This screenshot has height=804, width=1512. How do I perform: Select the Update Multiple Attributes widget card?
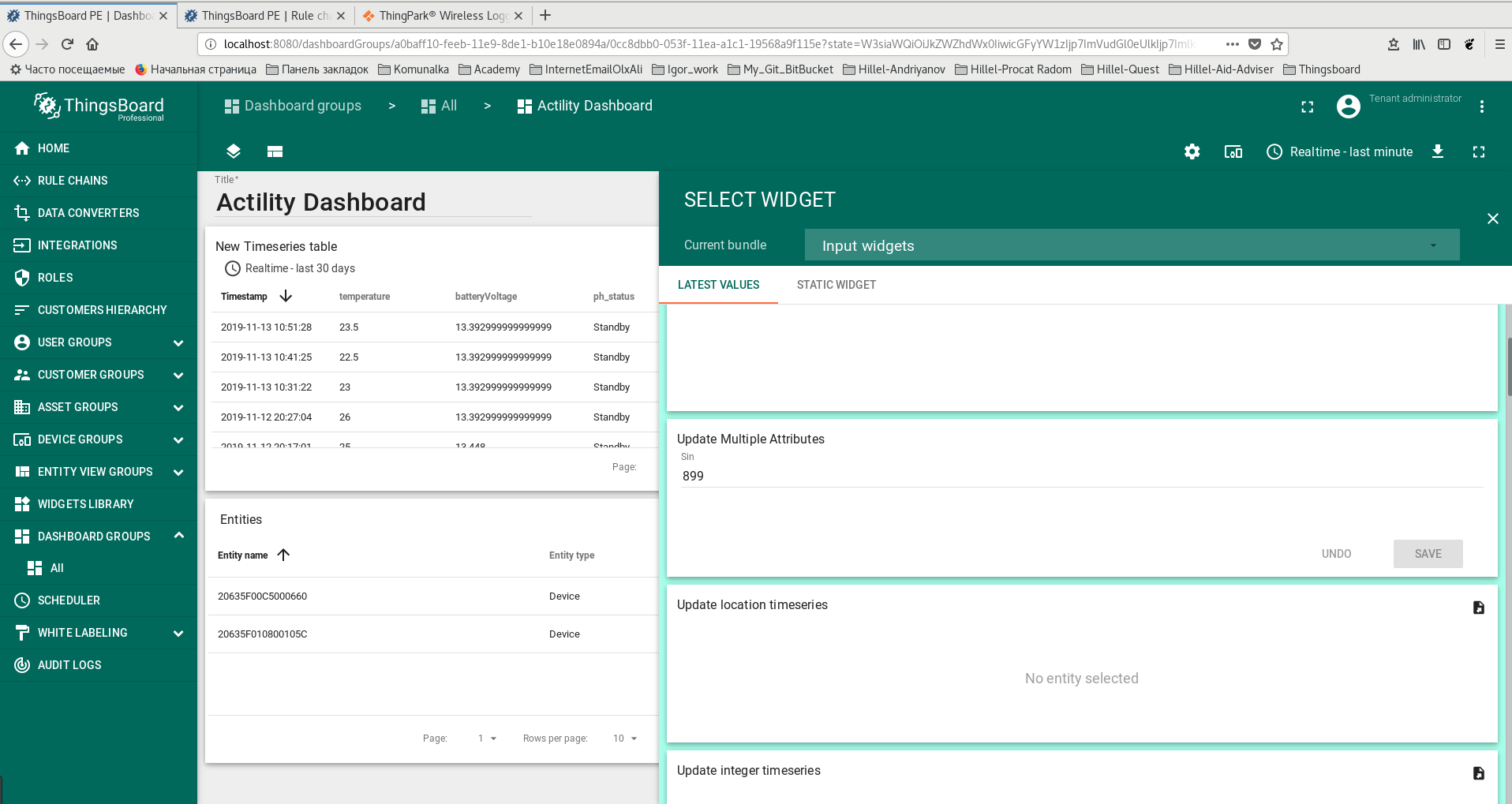1082,497
